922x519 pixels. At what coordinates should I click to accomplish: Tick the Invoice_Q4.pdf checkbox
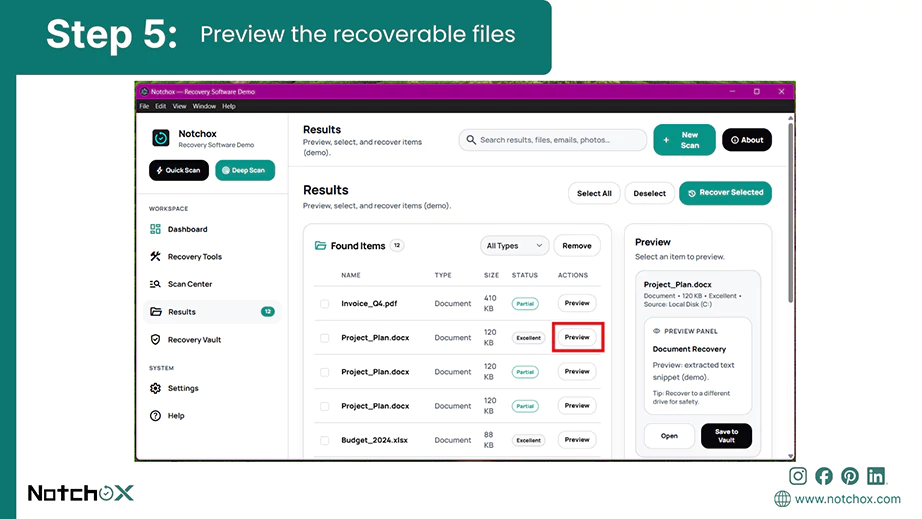coord(325,304)
